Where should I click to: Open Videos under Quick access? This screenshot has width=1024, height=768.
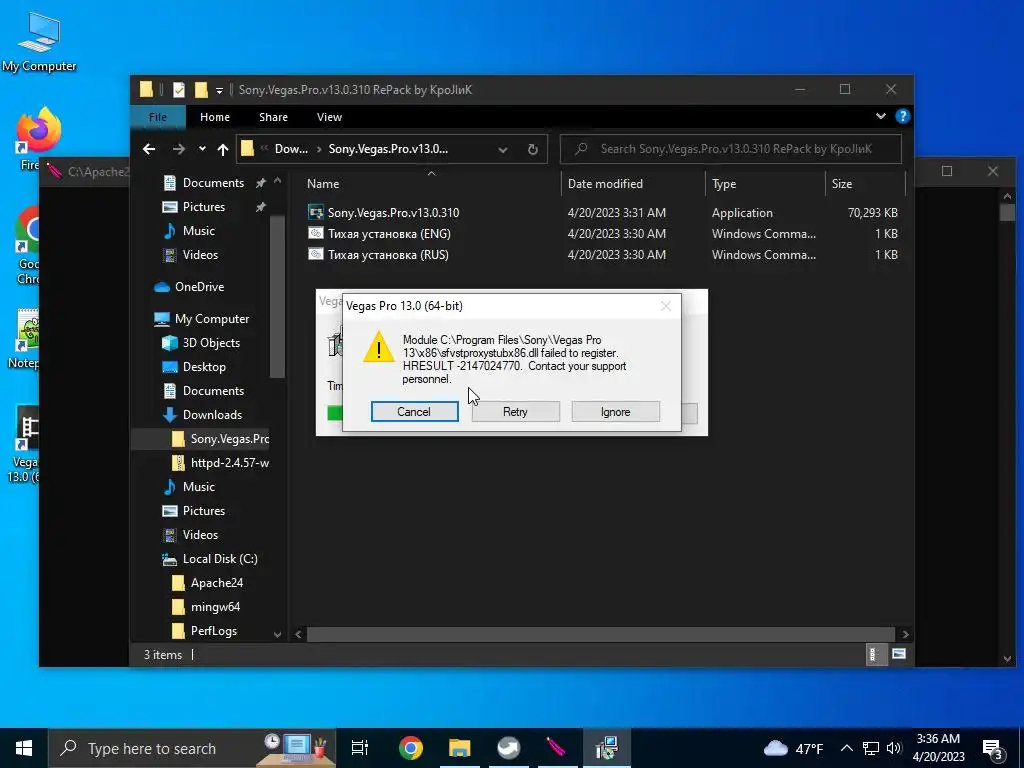coord(200,255)
